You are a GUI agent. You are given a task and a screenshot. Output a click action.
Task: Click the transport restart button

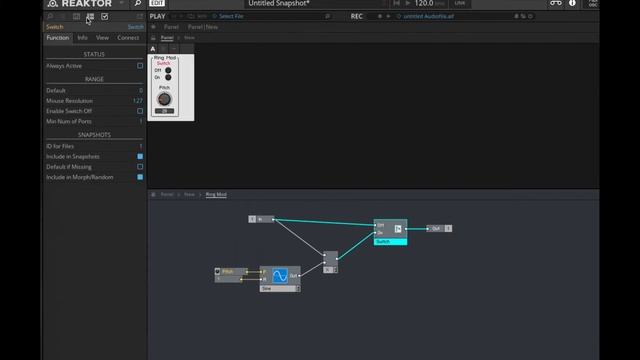click(x=396, y=3)
